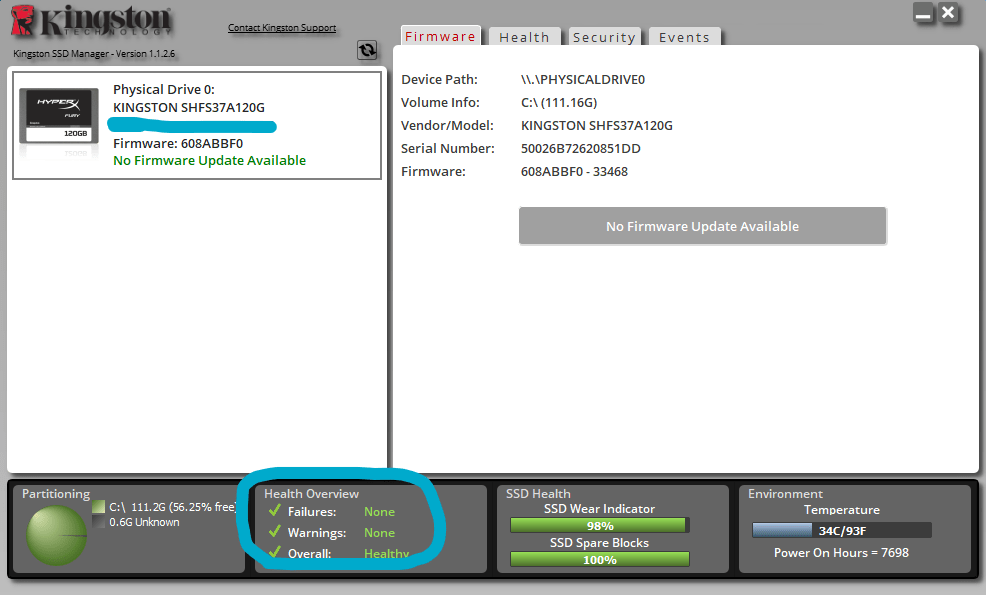Click the Kingston Technology logo
The height and width of the screenshot is (595, 986).
[x=92, y=21]
